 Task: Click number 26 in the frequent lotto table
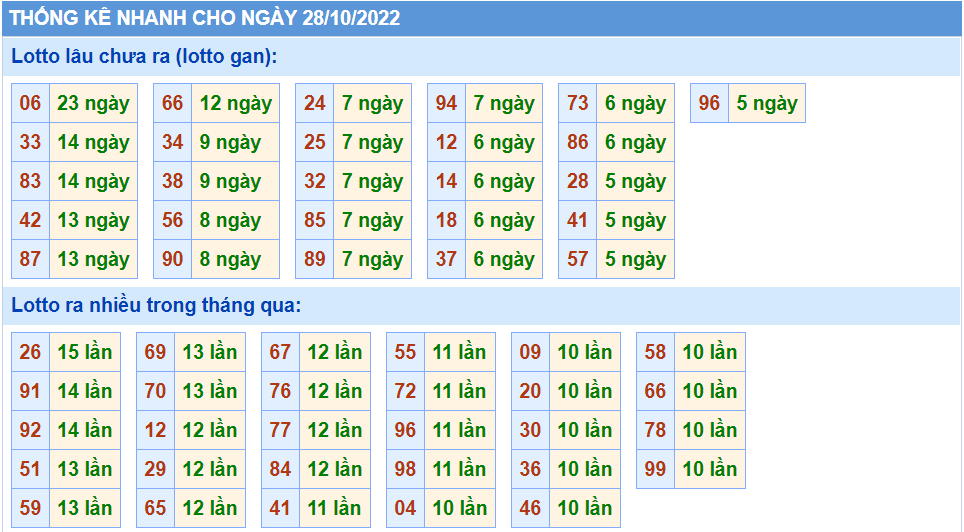coord(30,352)
